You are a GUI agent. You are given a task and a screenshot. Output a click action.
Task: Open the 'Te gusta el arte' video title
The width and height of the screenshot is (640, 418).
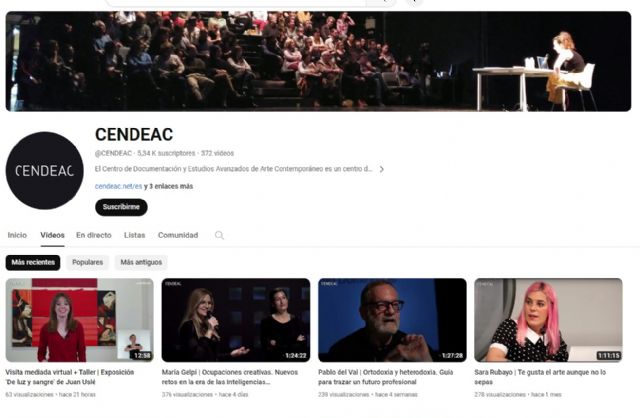click(540, 377)
